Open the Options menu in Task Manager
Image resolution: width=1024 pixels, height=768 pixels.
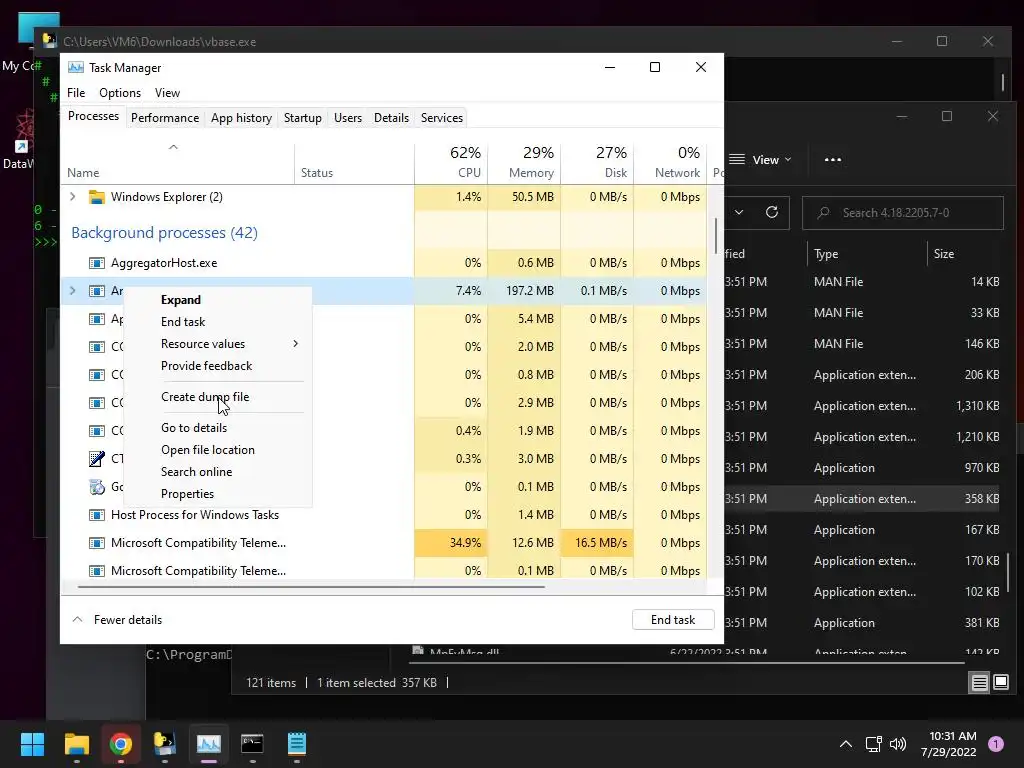120,93
